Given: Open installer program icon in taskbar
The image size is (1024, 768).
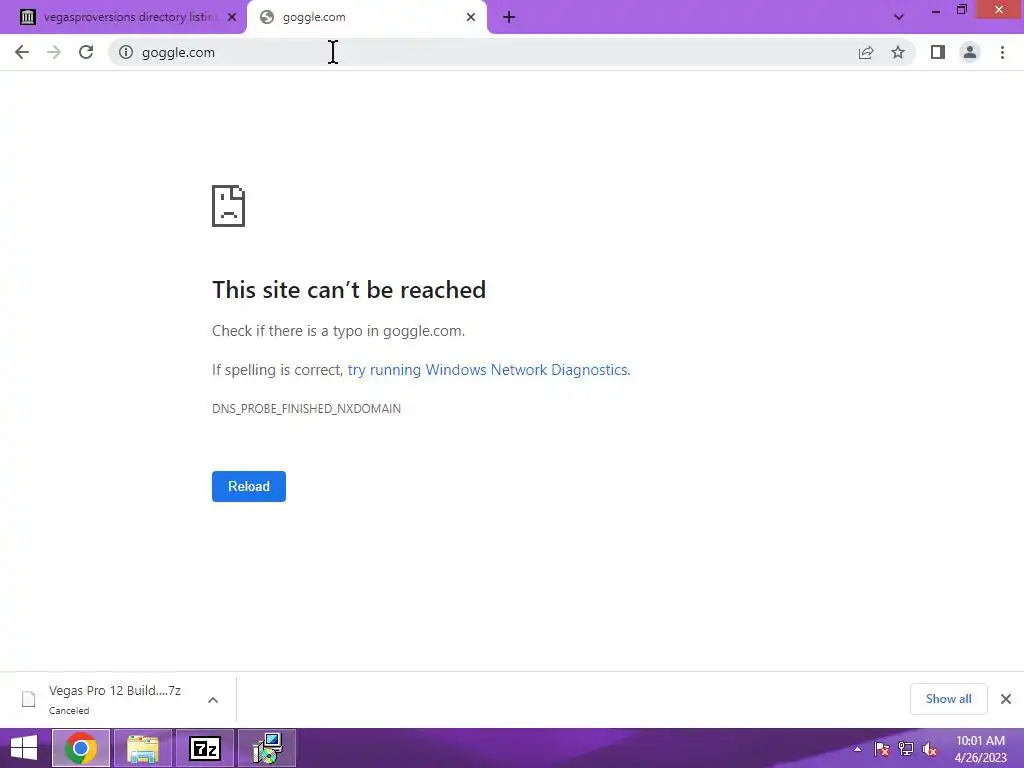Looking at the screenshot, I should click(267, 748).
